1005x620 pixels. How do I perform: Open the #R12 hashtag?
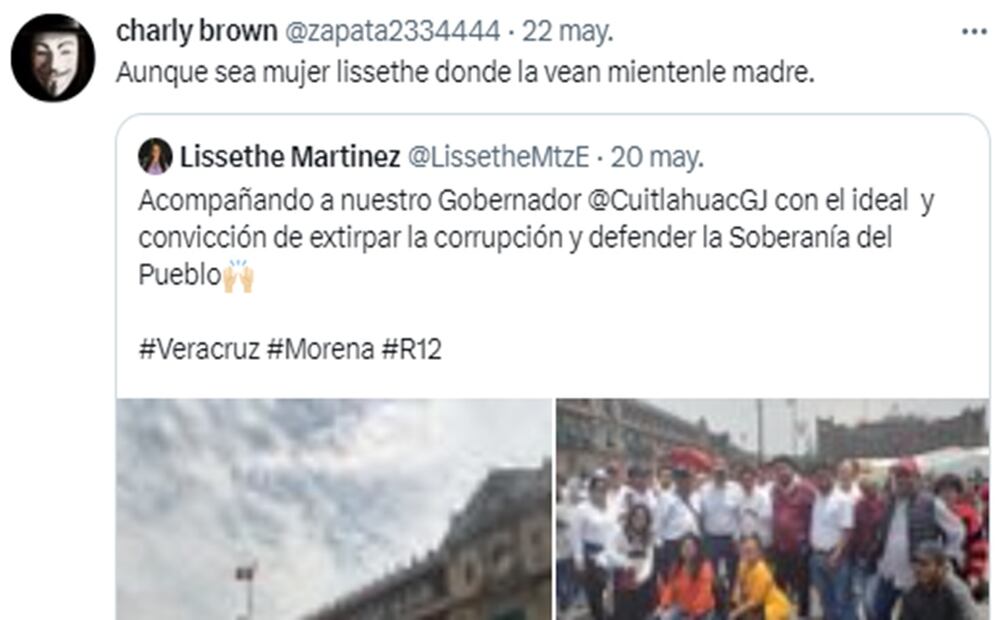[x=411, y=350]
